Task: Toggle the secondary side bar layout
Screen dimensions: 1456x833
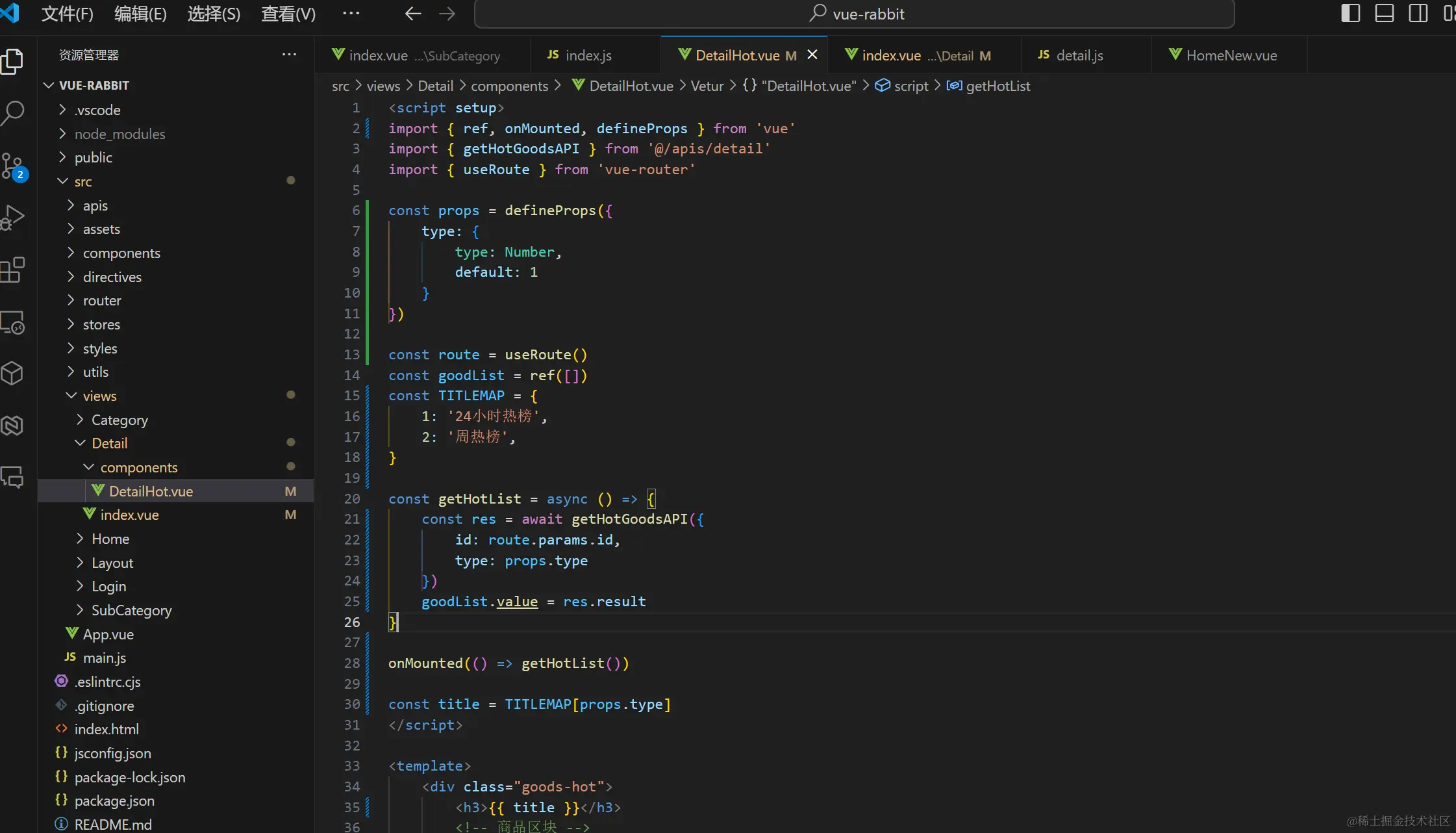Action: [x=1418, y=14]
